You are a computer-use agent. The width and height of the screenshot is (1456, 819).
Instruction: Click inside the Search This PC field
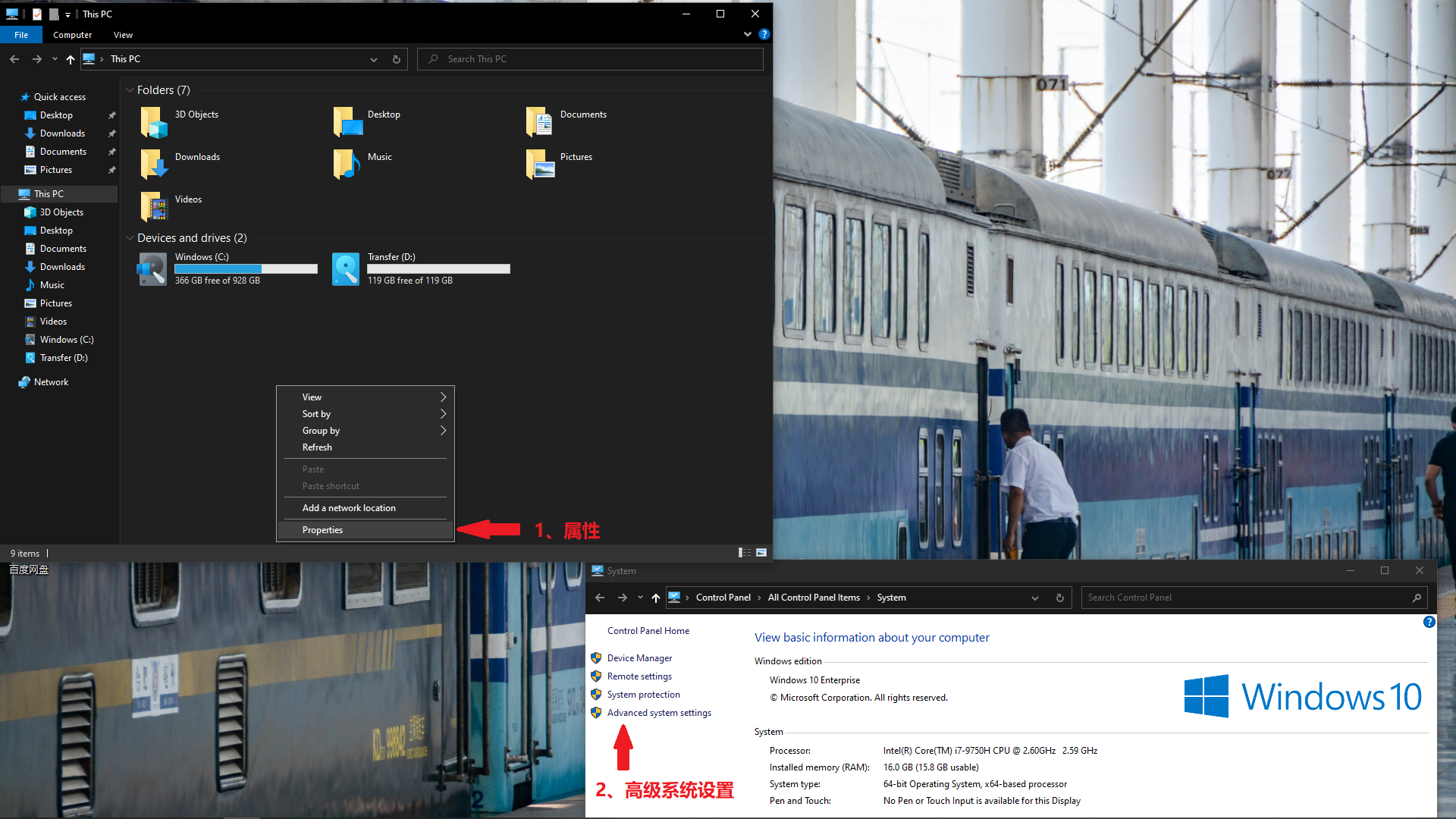[590, 58]
